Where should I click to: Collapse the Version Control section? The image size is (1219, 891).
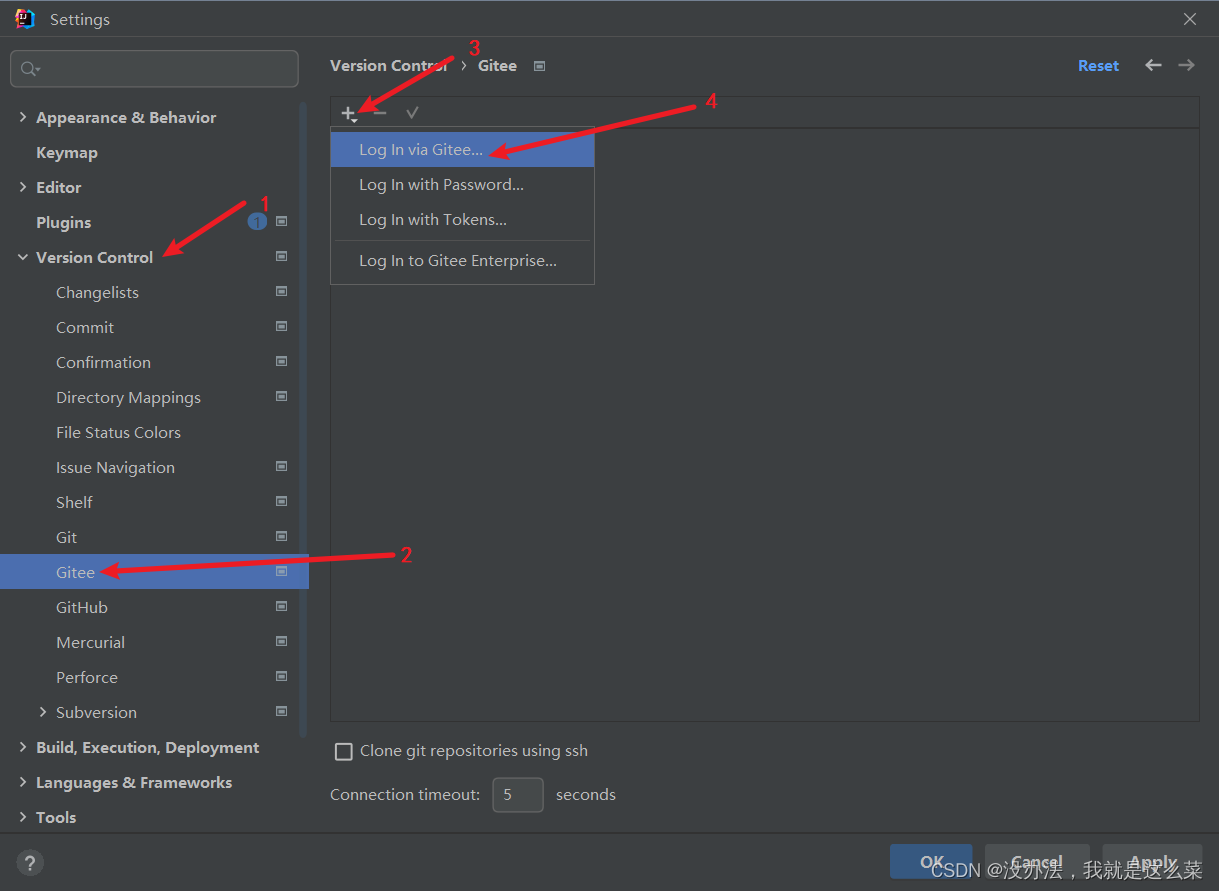click(x=23, y=257)
